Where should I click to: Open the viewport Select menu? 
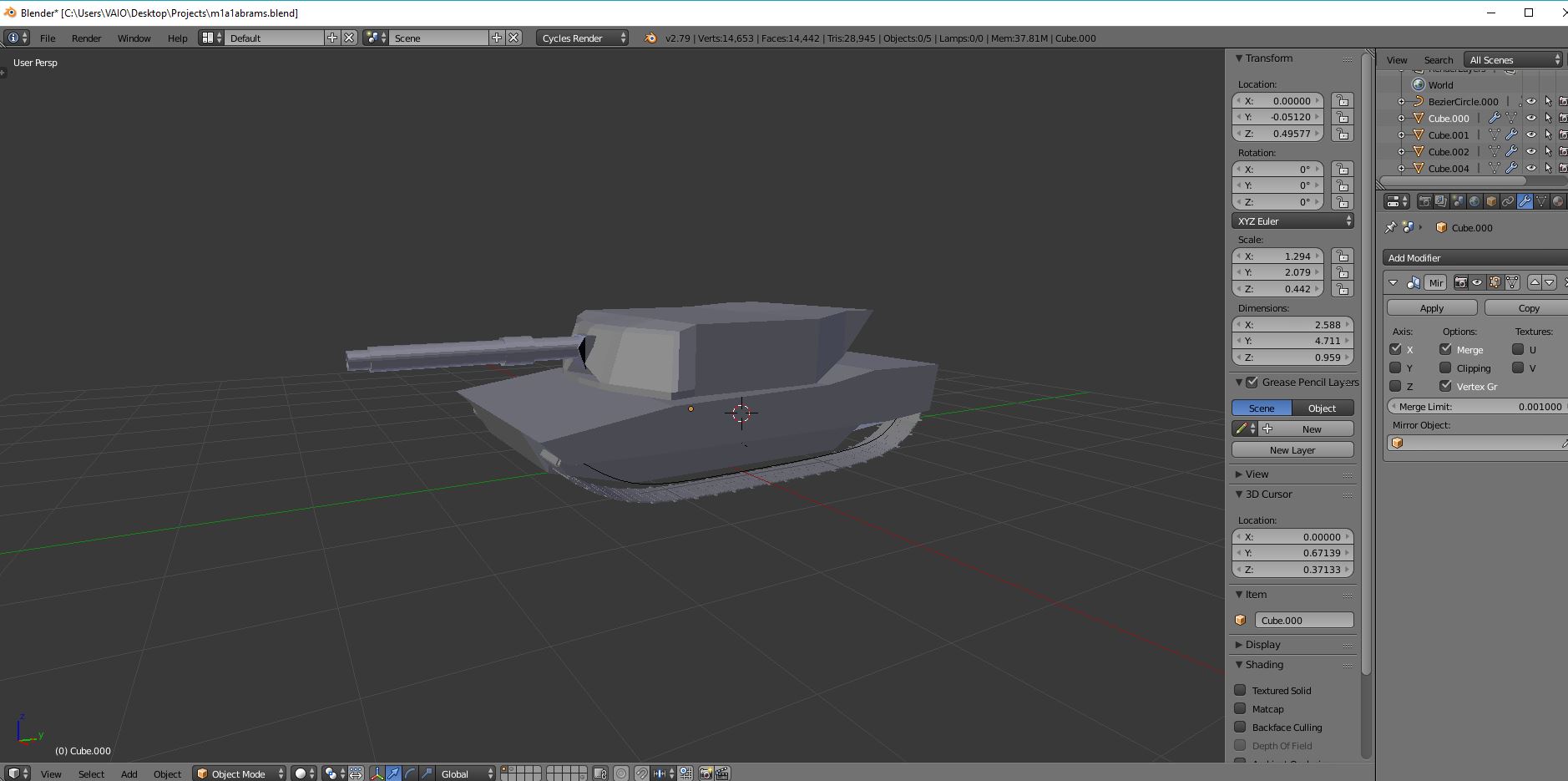tap(91, 773)
